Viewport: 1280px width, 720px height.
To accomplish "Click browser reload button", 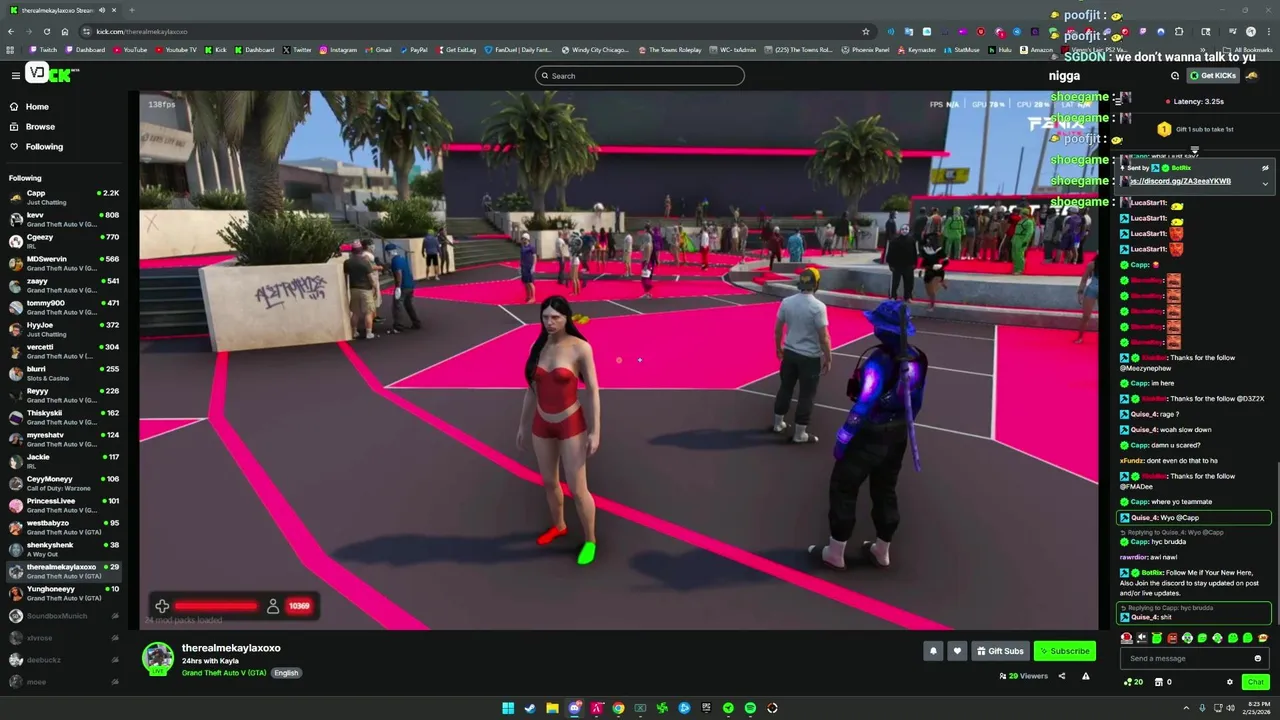I will (47, 31).
